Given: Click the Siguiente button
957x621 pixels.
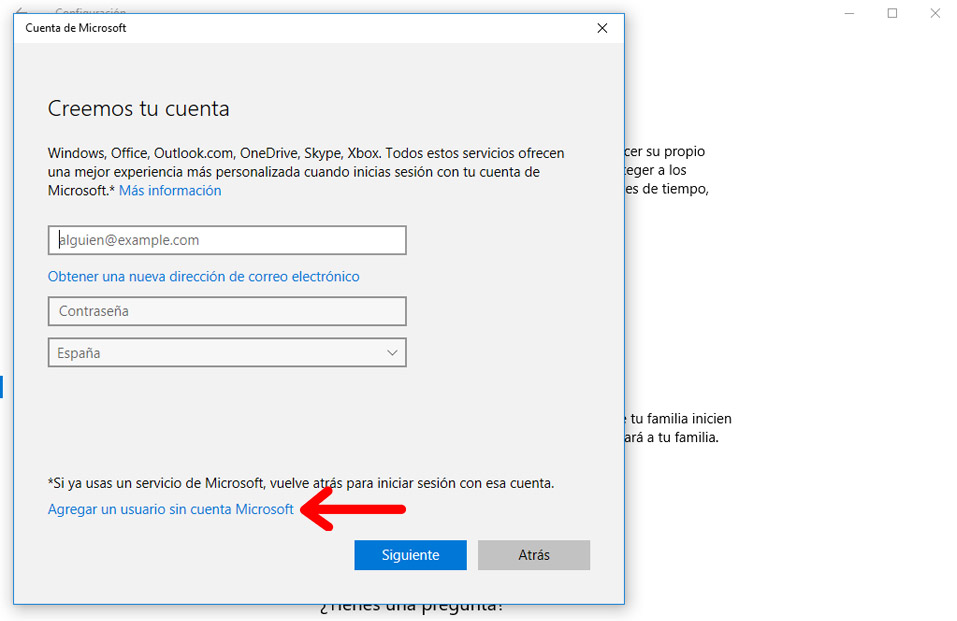Looking at the screenshot, I should [410, 555].
